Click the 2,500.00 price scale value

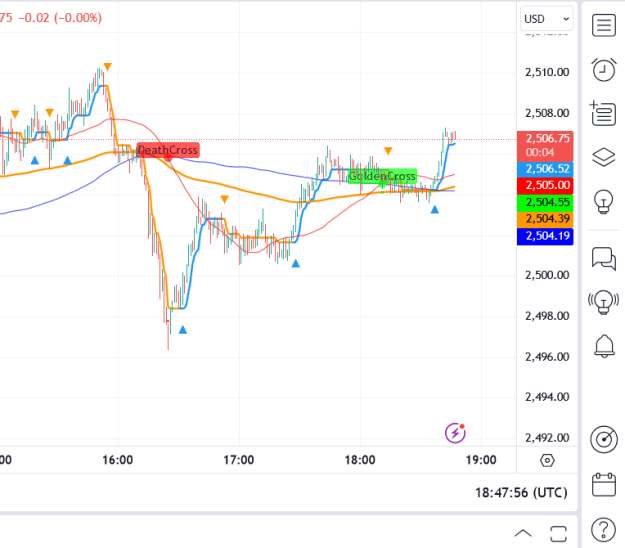click(x=547, y=275)
